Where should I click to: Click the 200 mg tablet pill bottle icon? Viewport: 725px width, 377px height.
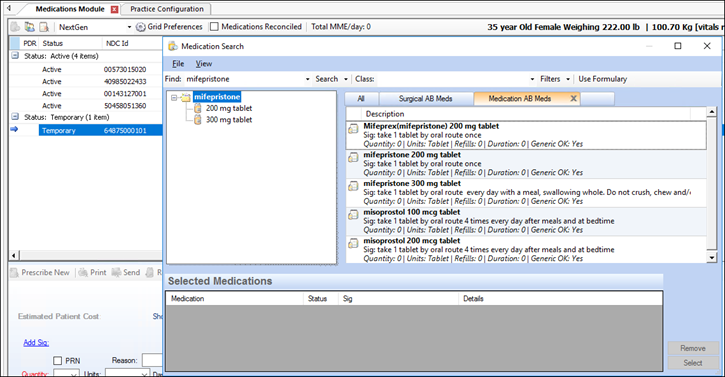(198, 108)
